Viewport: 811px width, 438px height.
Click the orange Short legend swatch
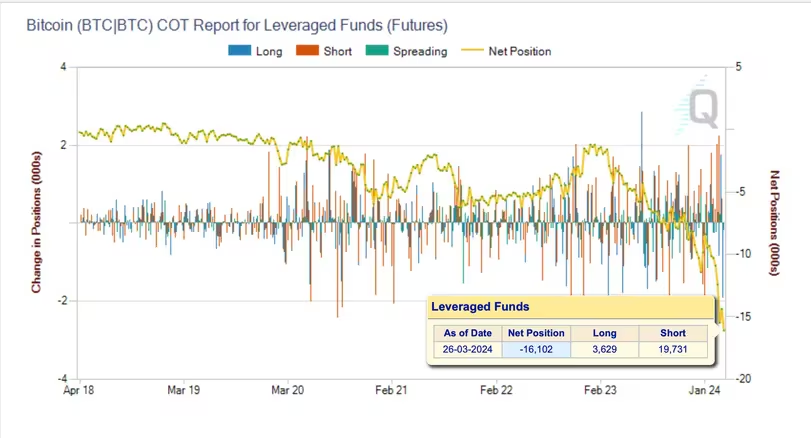[x=307, y=51]
